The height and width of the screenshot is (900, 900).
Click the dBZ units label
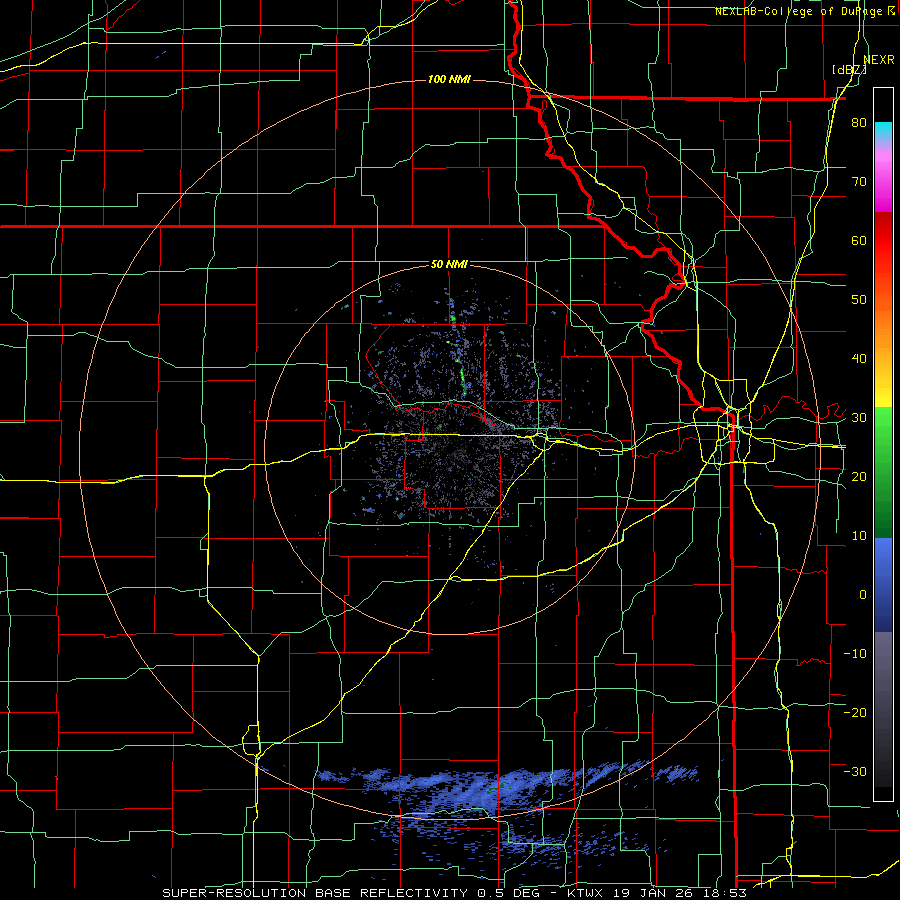click(849, 70)
